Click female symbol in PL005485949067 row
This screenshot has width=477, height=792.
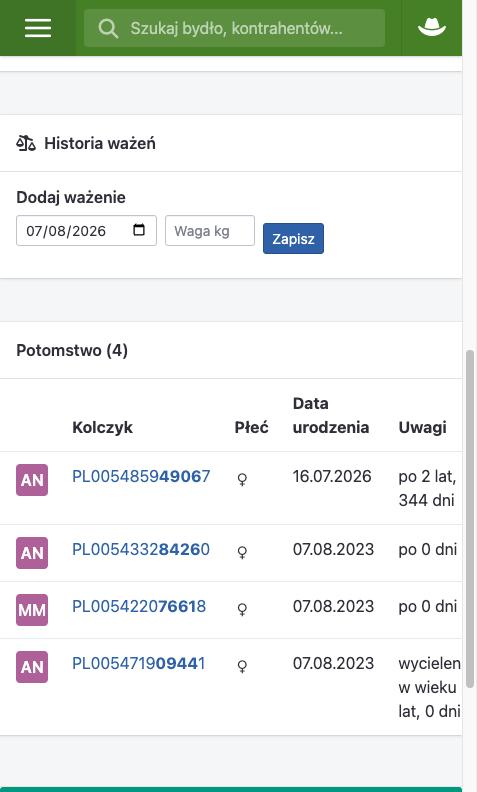pyautogui.click(x=243, y=479)
